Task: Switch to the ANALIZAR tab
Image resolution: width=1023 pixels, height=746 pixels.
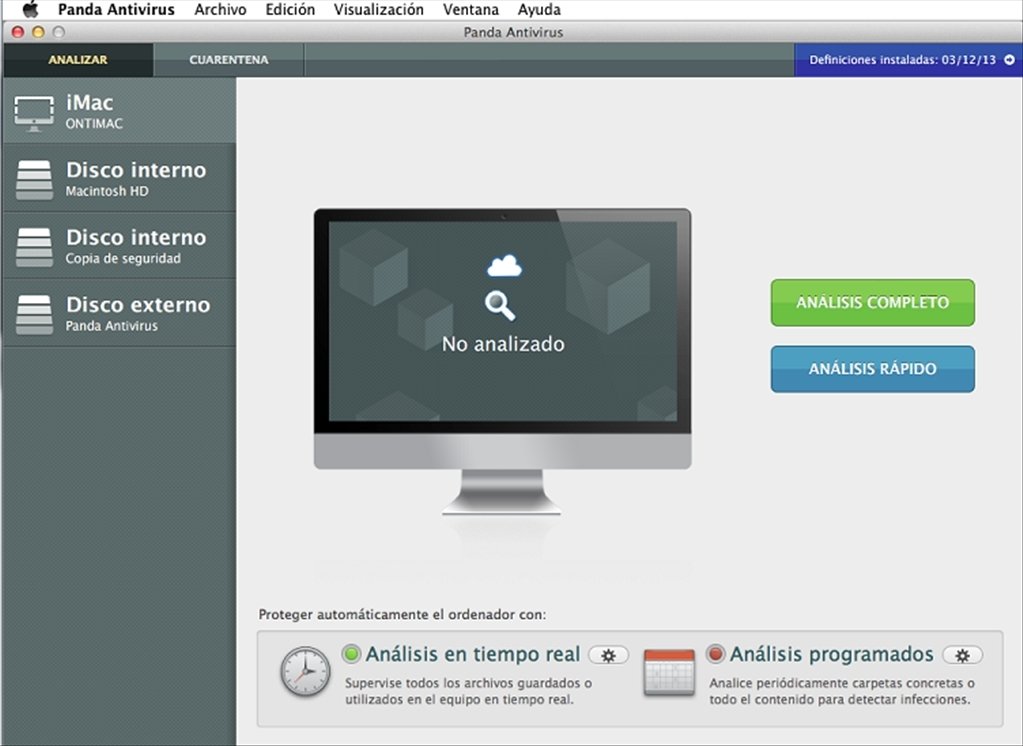Action: click(78, 59)
